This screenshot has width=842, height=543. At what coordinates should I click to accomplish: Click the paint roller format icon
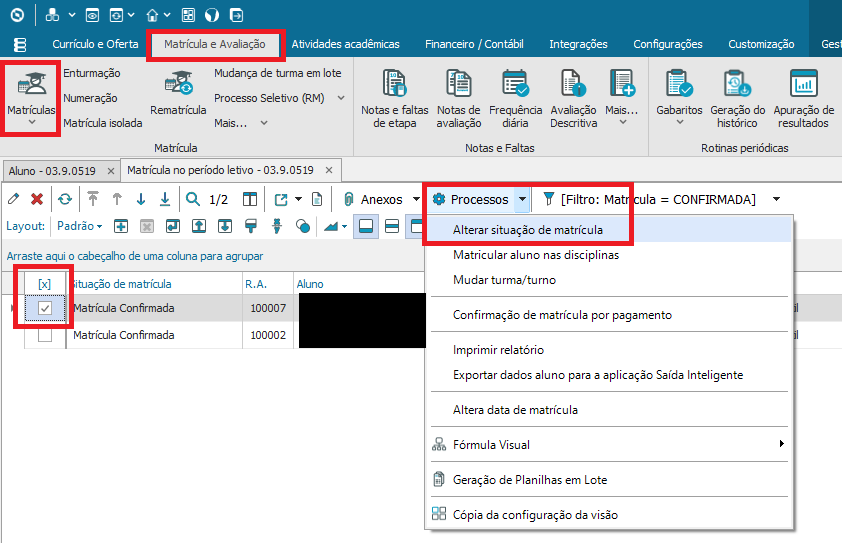click(x=251, y=226)
